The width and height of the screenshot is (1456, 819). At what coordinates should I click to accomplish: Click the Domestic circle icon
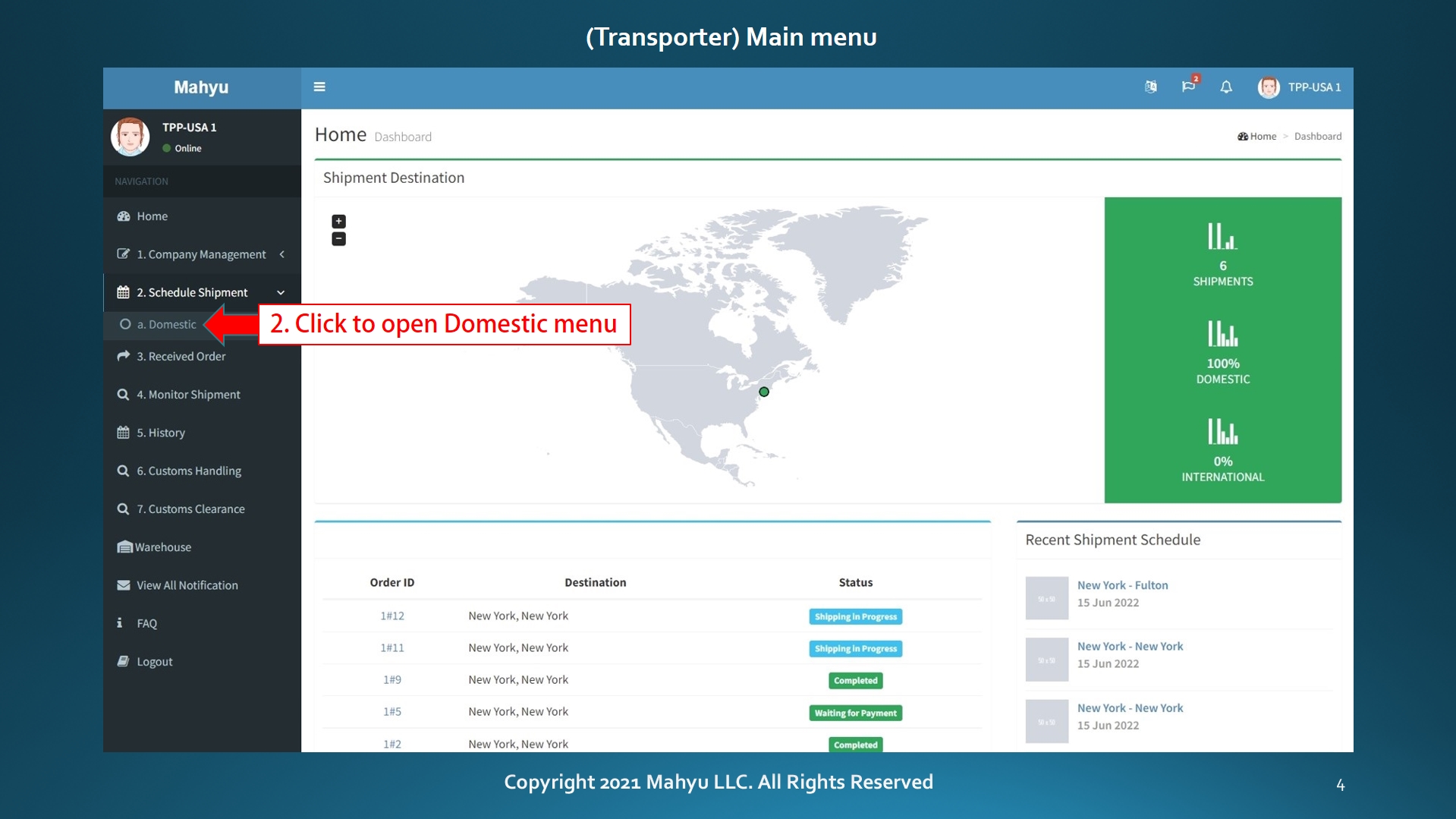[125, 324]
